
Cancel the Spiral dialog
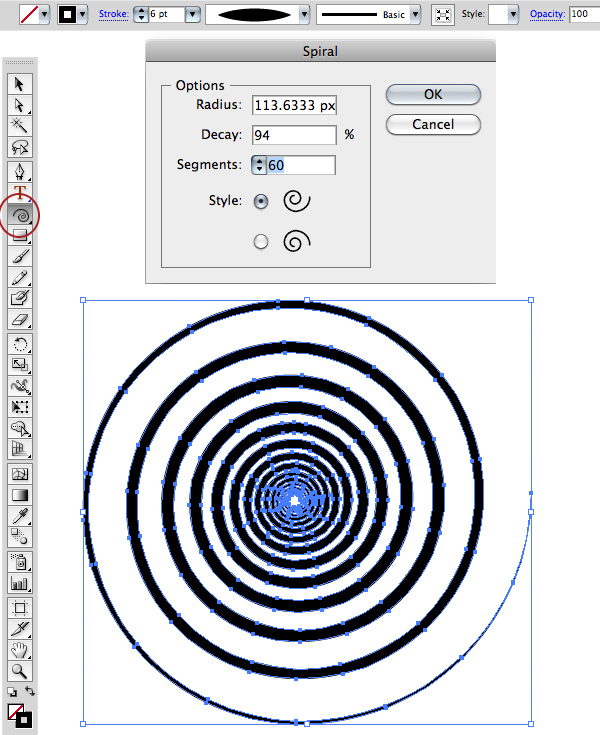[433, 125]
